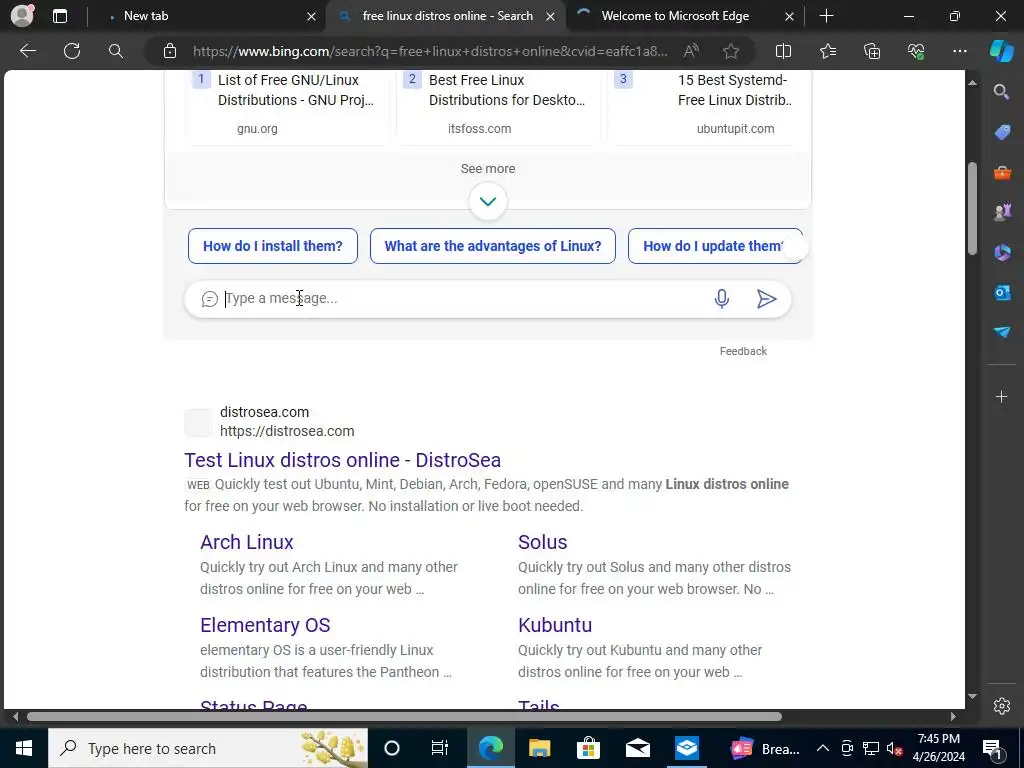
Task: Click the Type here to search taskbar box
Action: pyautogui.click(x=208, y=748)
